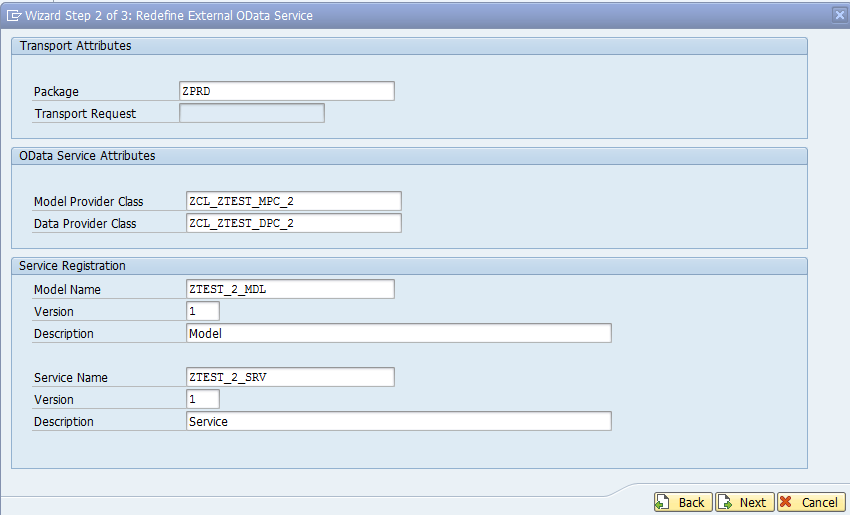Screen dimensions: 850x515
Task: Click the Data Provider Class label
Action: [x=85, y=224]
